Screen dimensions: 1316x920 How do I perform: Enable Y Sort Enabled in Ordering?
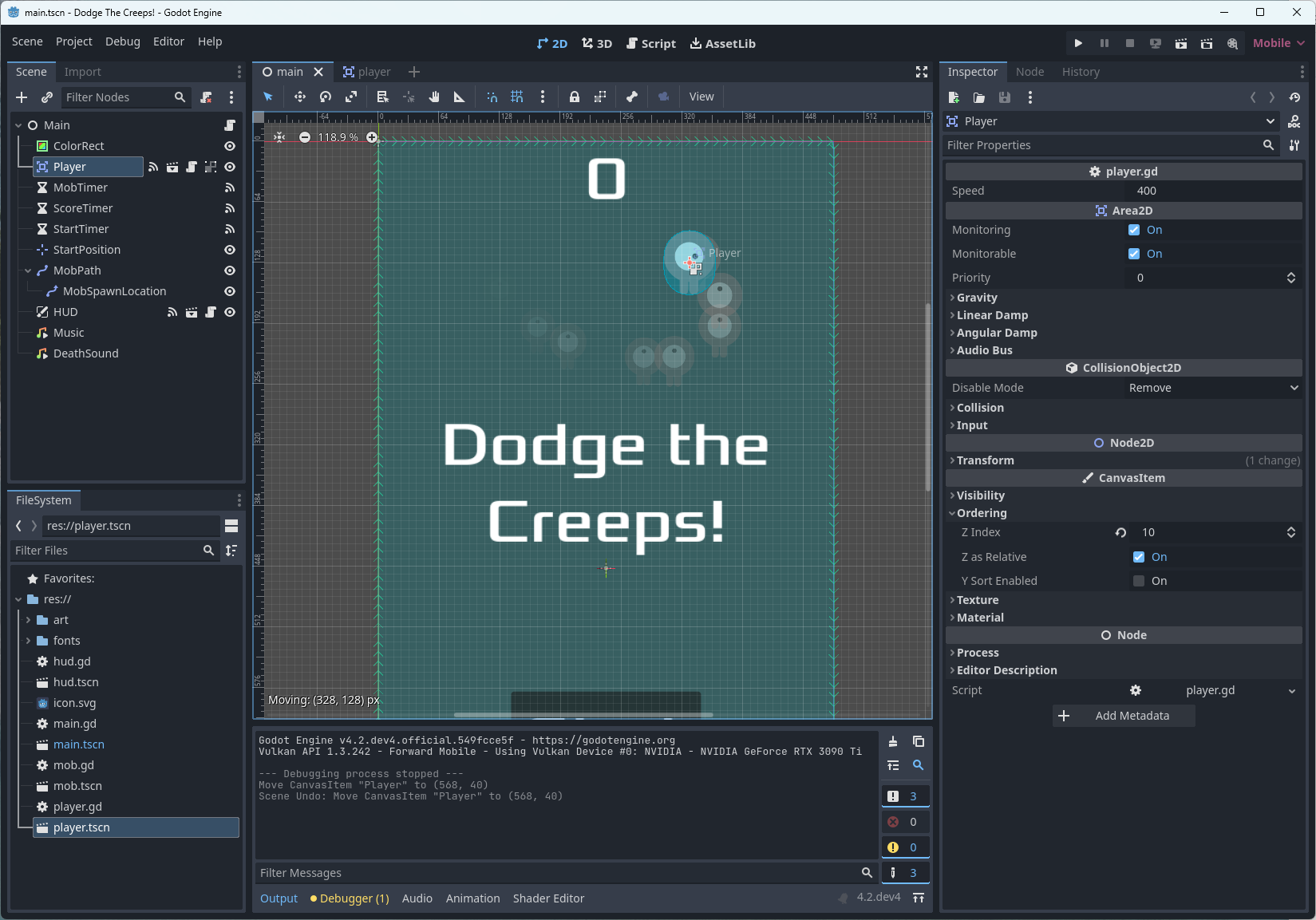tap(1138, 580)
